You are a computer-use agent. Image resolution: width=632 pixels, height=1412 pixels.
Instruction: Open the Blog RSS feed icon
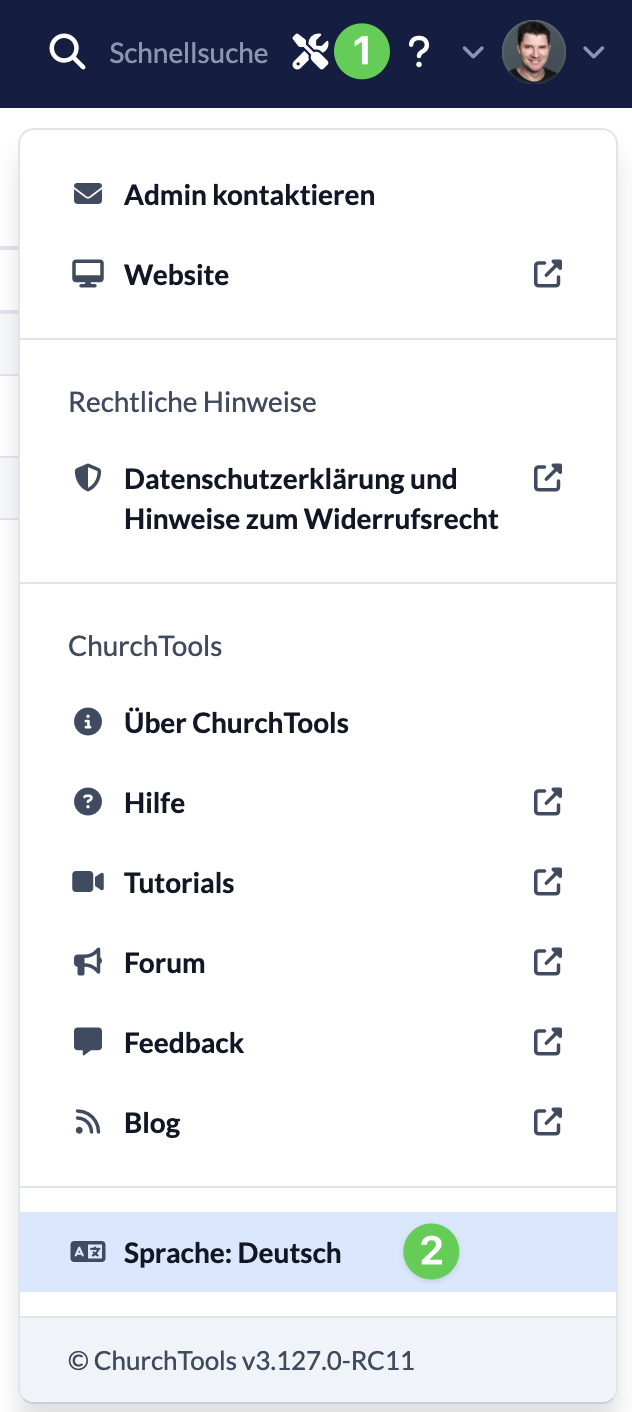click(88, 1123)
